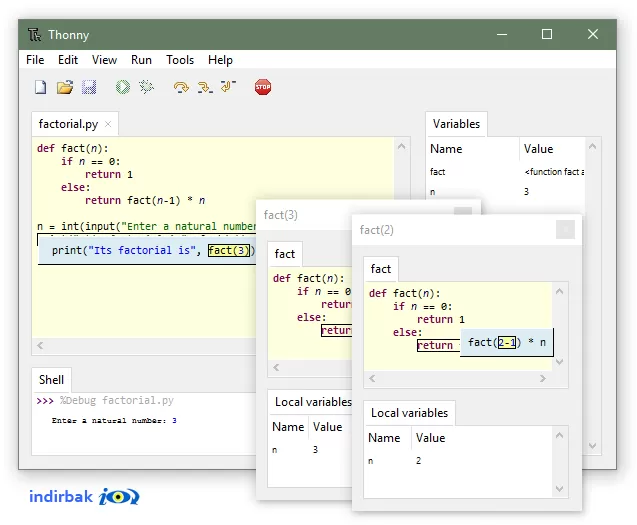Open the Run menu
The width and height of the screenshot is (637, 525).
141,60
